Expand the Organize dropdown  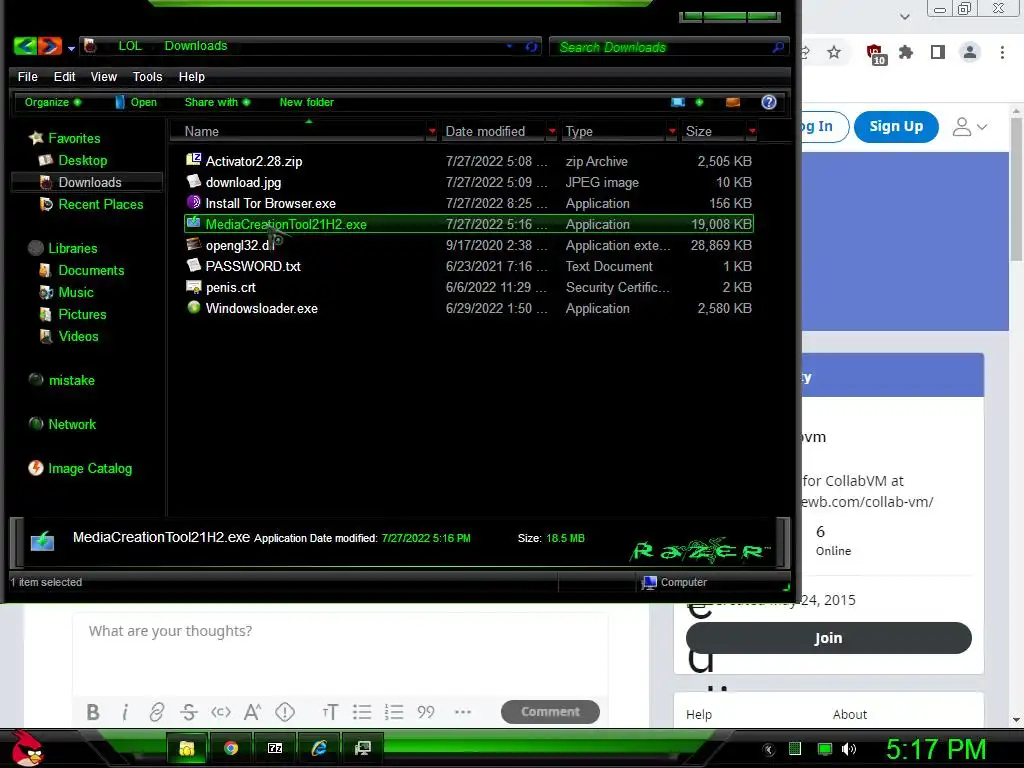pyautogui.click(x=53, y=102)
